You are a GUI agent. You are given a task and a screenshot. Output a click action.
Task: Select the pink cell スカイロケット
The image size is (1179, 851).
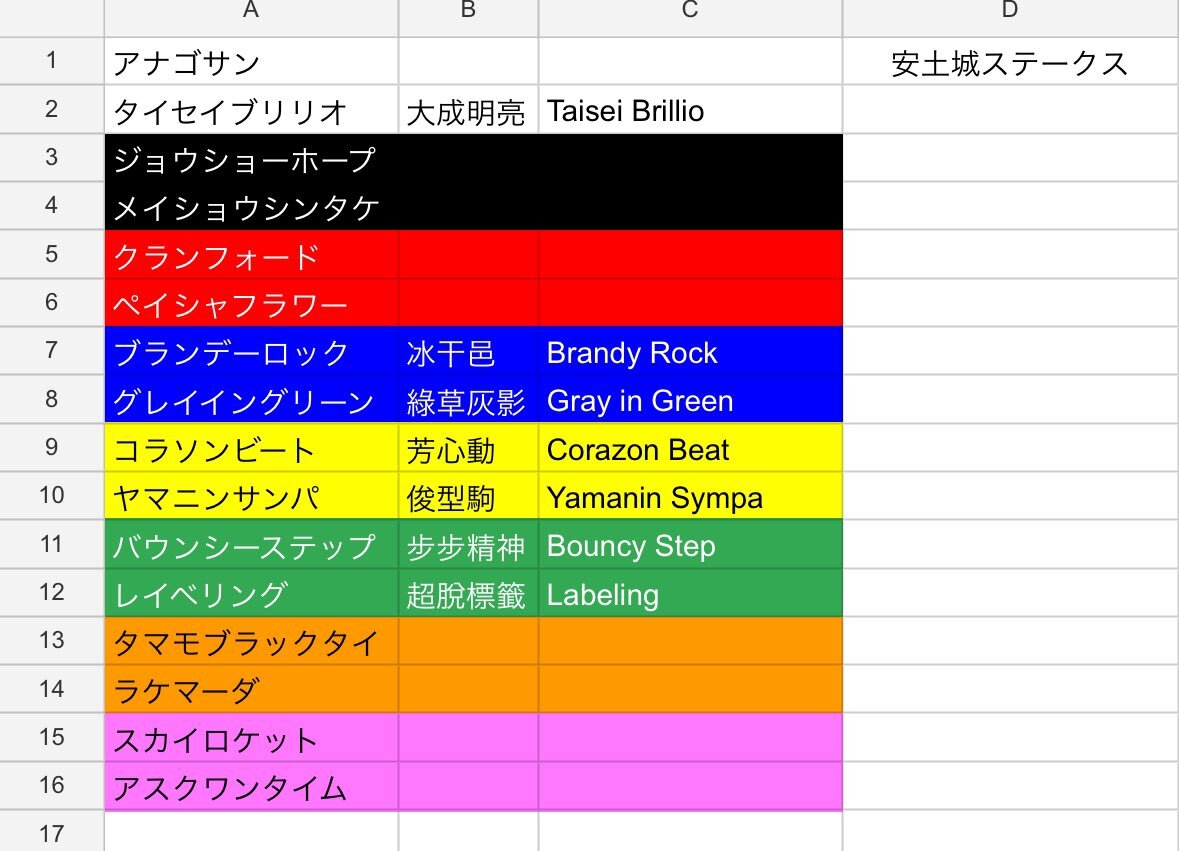251,738
